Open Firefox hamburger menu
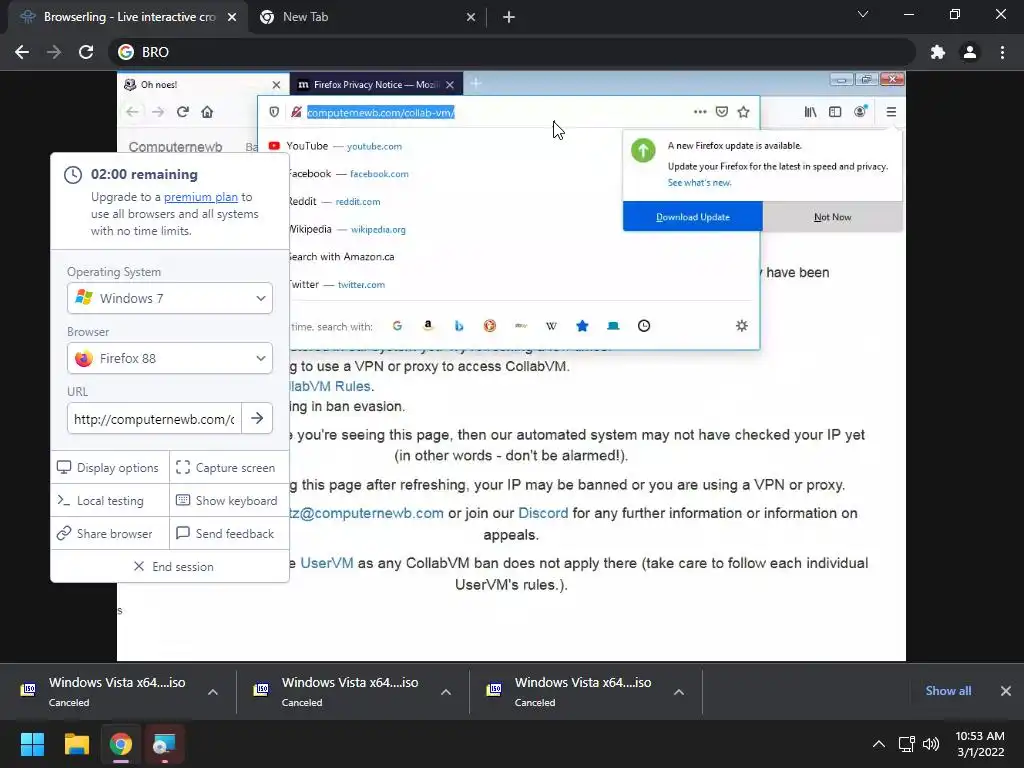Screen dimensions: 1024x768 [891, 112]
